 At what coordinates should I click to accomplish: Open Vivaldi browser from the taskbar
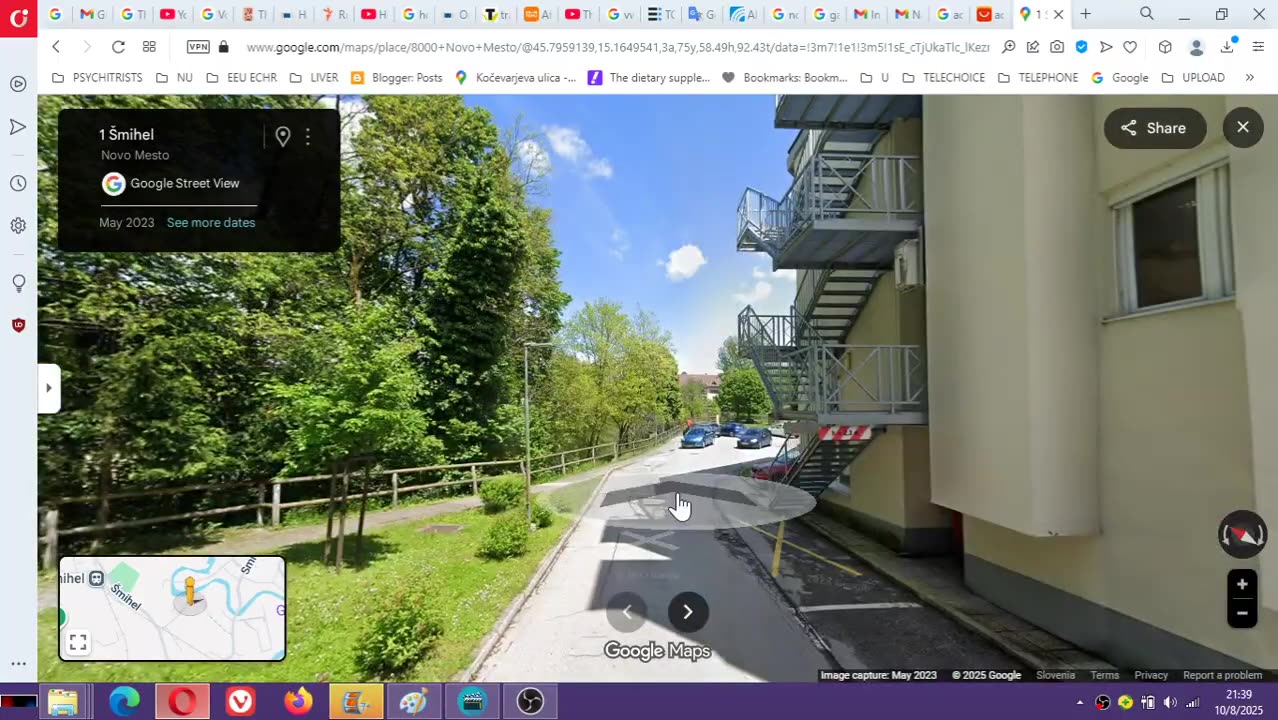[240, 702]
